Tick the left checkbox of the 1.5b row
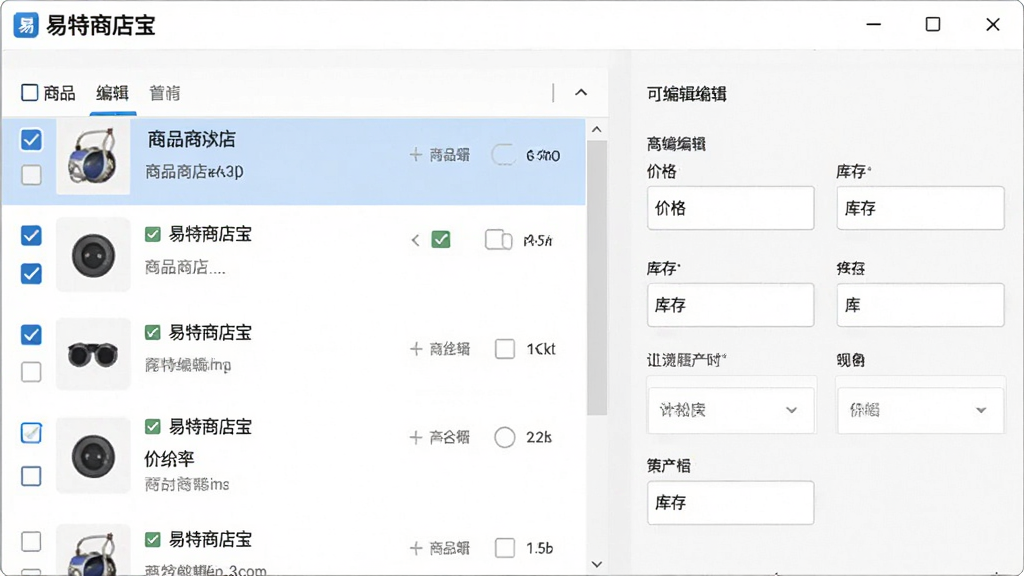Image resolution: width=1024 pixels, height=576 pixels. coord(31,541)
